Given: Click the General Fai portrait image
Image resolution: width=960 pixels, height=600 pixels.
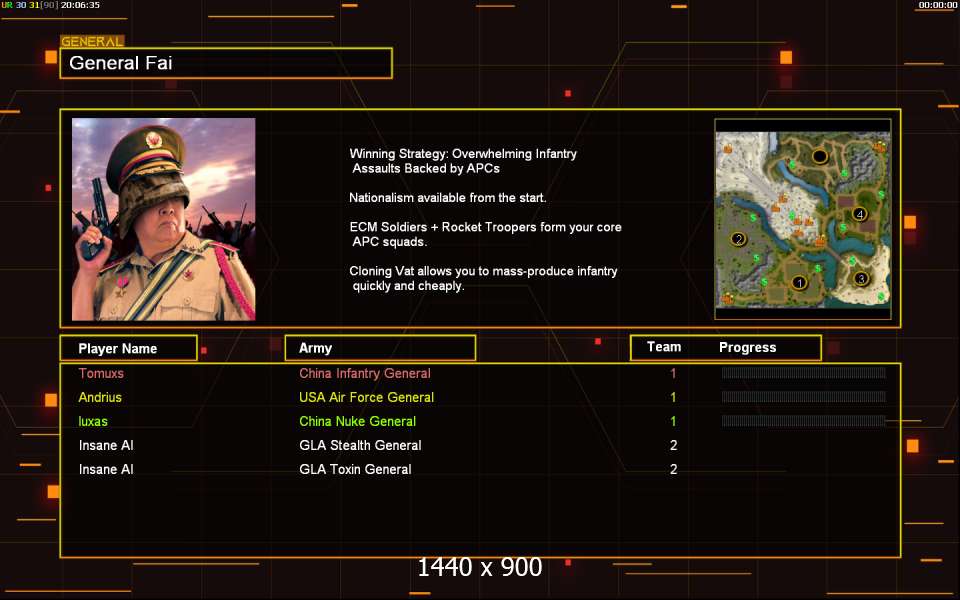Looking at the screenshot, I should click(x=163, y=219).
